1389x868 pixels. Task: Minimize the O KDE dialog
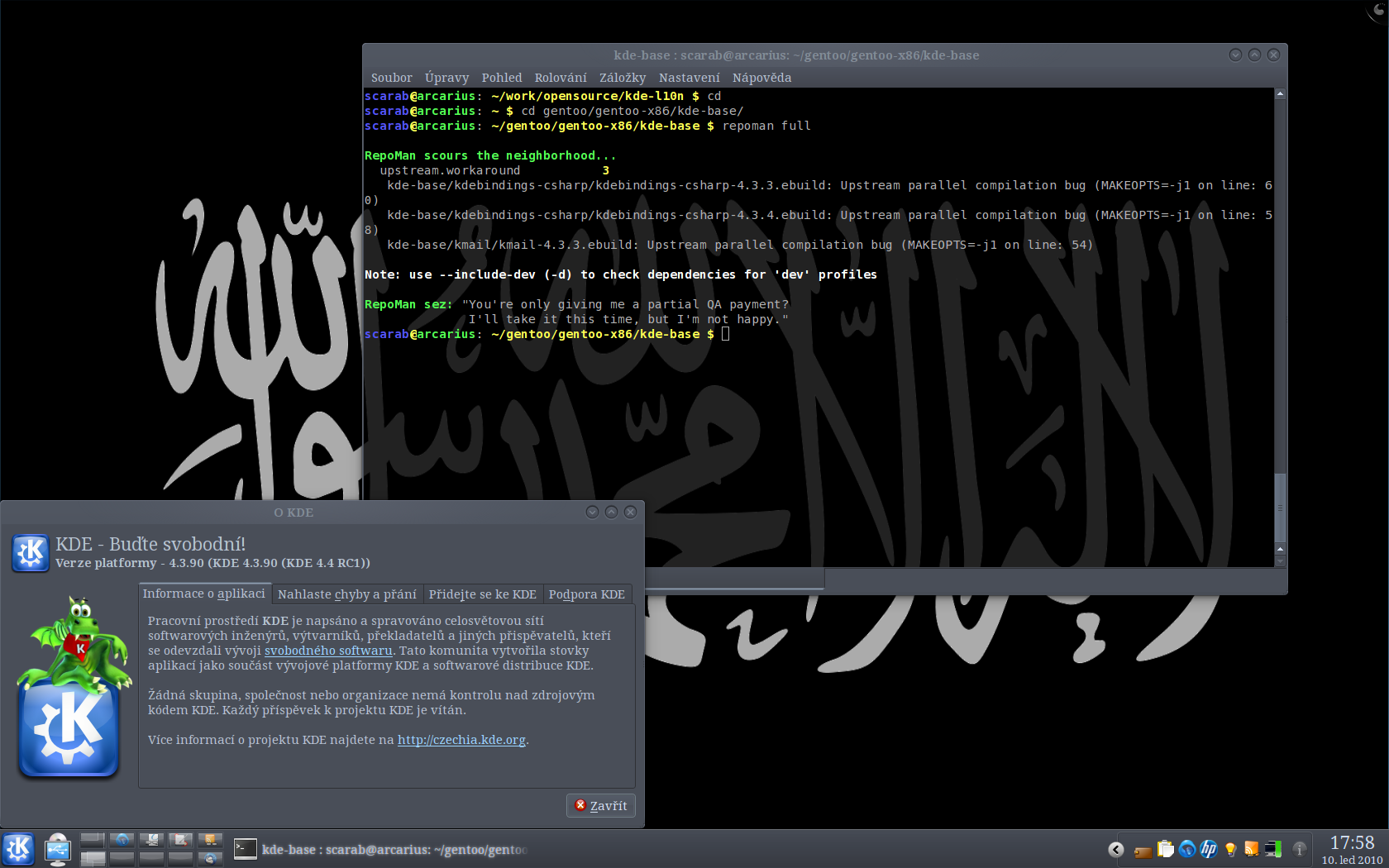(x=592, y=512)
